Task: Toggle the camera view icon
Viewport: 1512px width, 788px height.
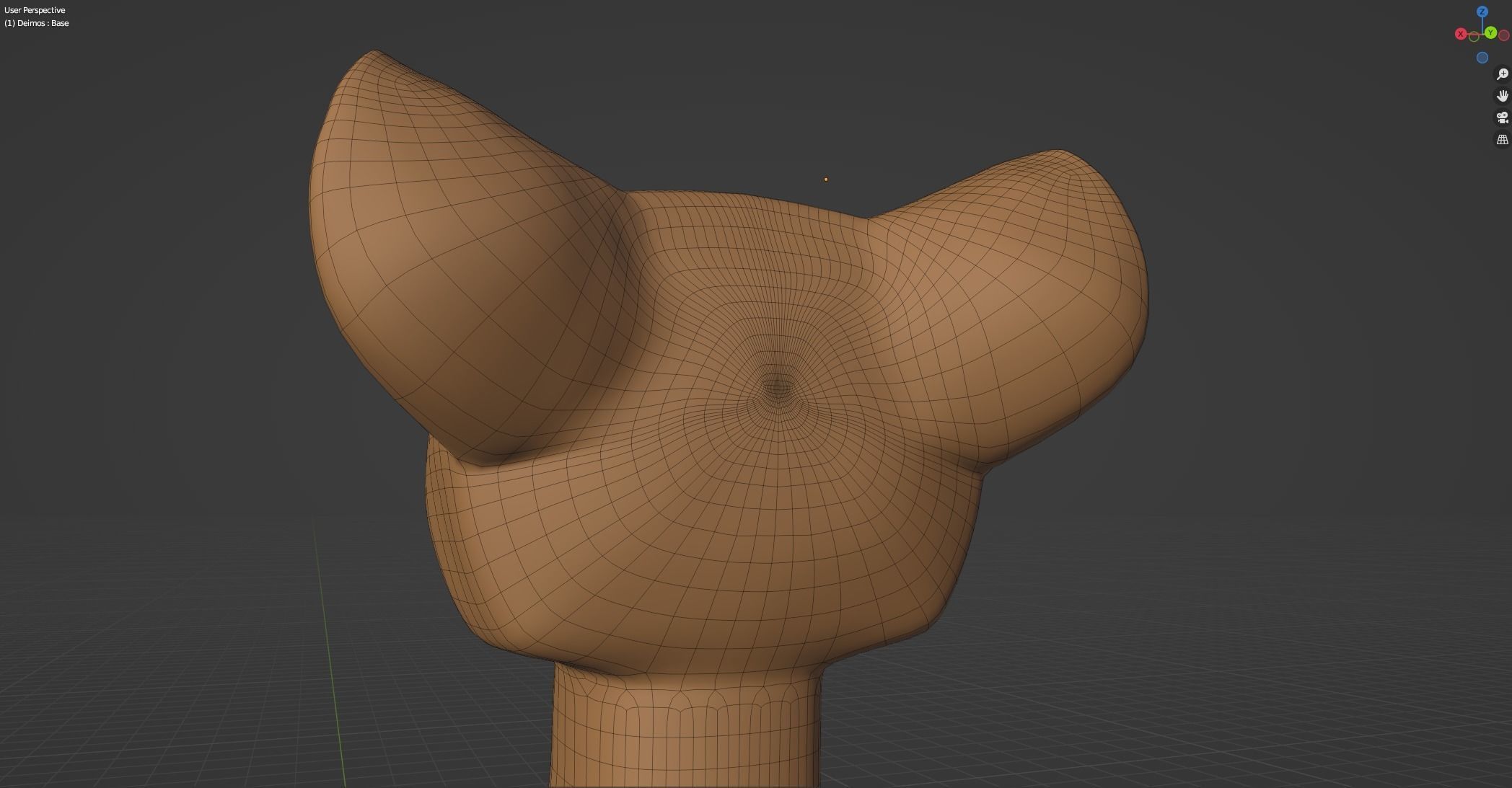Action: pyautogui.click(x=1503, y=118)
